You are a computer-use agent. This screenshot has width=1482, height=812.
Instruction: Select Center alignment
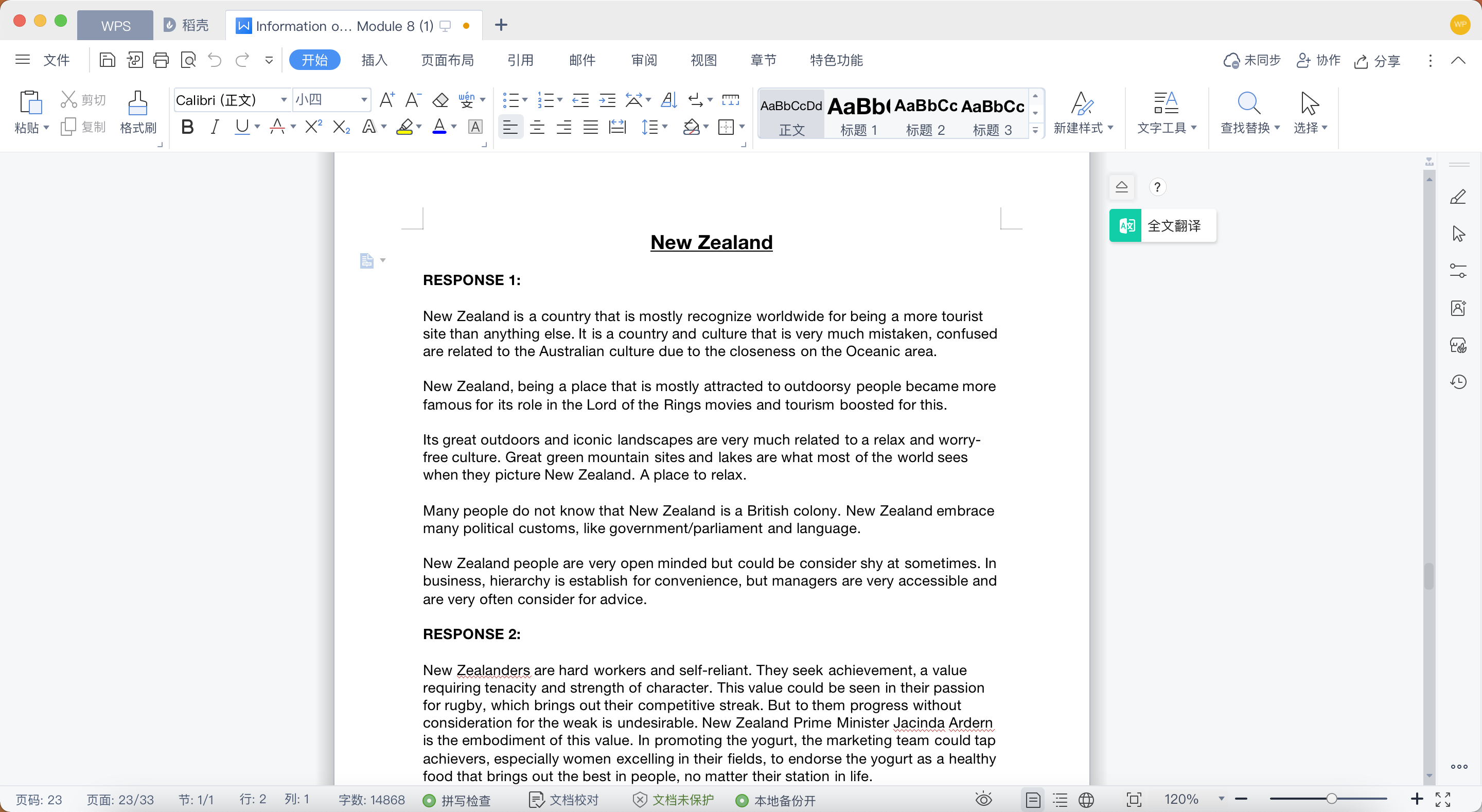pos(537,127)
